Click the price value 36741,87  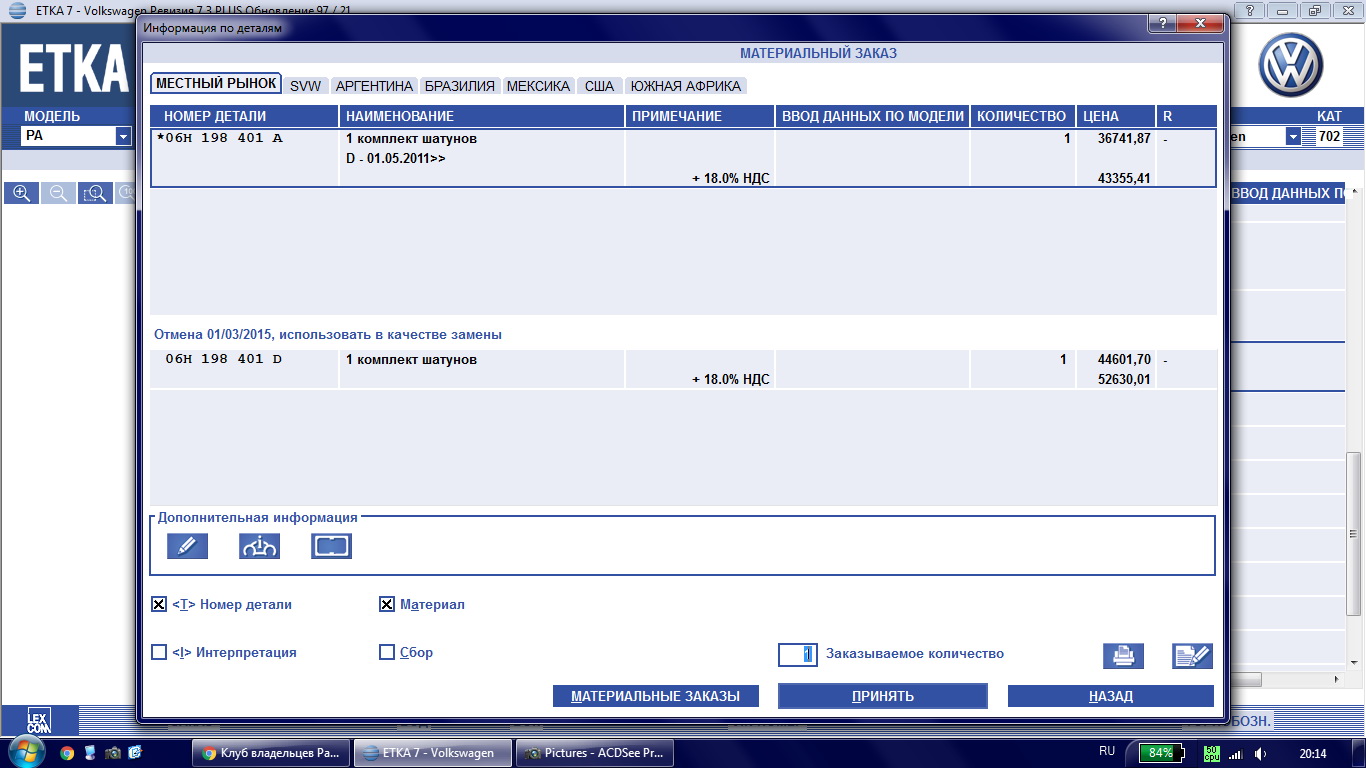coord(1124,138)
